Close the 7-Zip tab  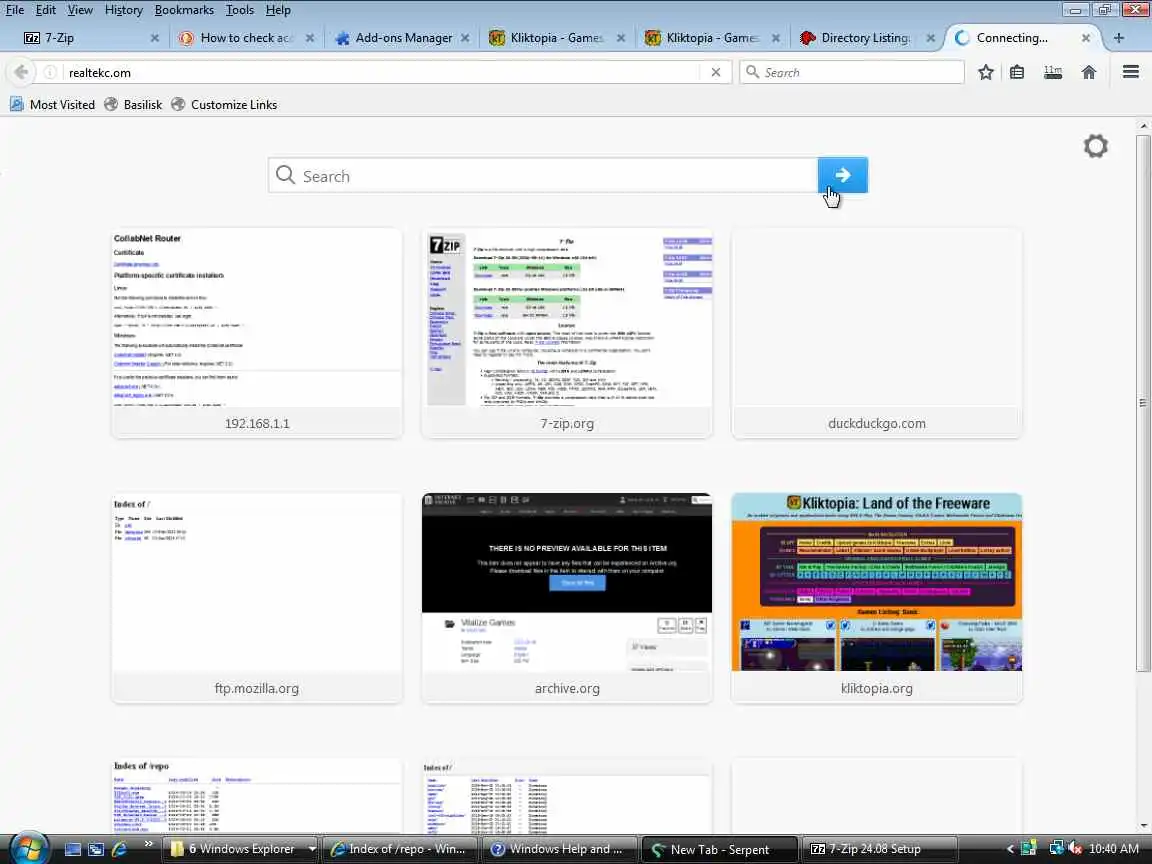click(154, 37)
